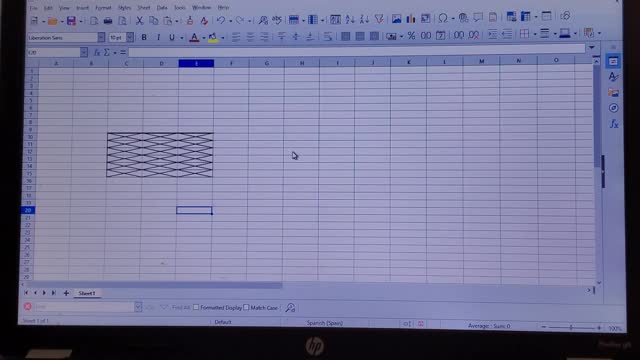
Task: Open the Underline style dropdown arrow
Action: (x=182, y=38)
